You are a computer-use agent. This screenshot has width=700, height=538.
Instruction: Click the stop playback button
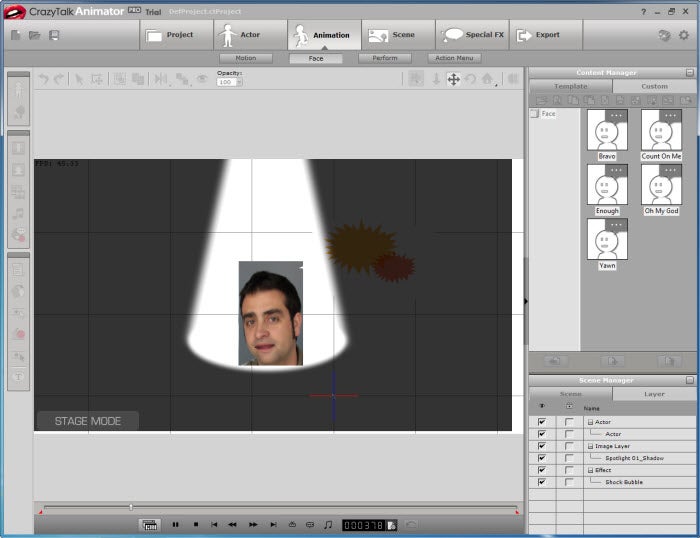196,524
